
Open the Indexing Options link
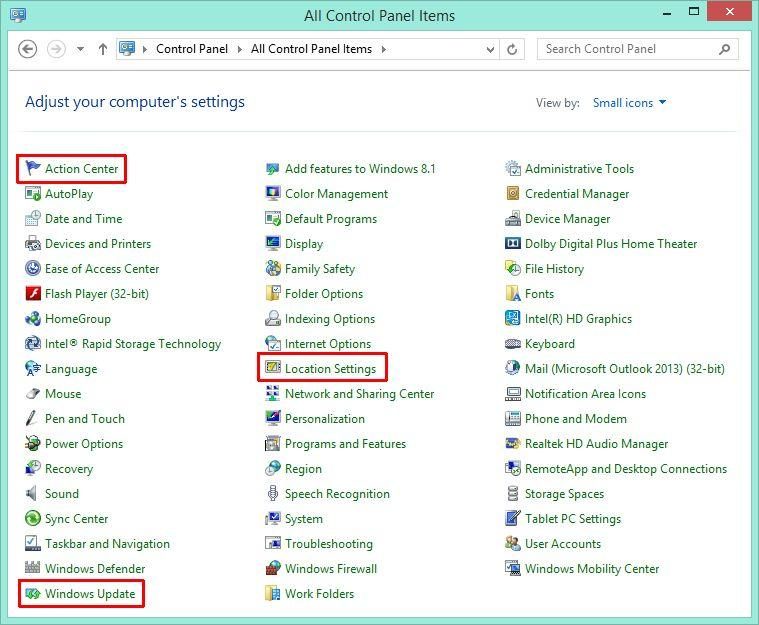(330, 319)
